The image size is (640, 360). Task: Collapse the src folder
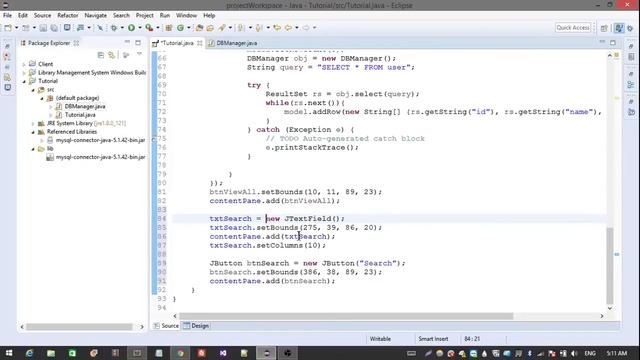[x=33, y=90]
